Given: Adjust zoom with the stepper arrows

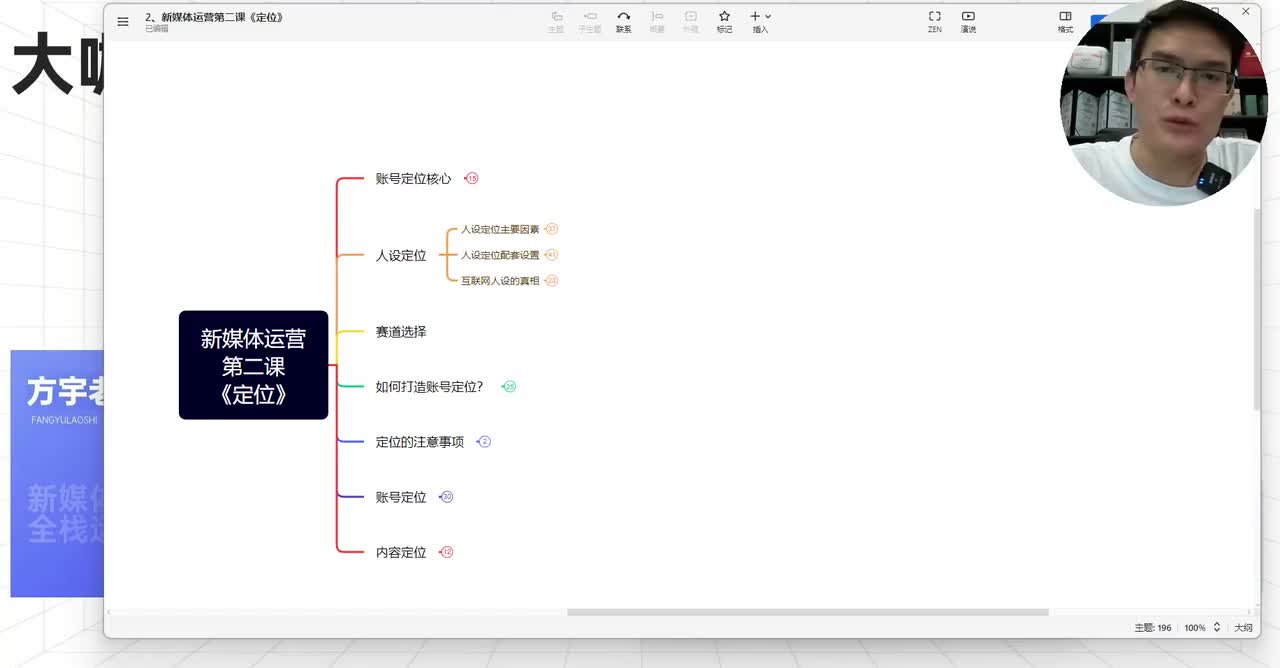Looking at the screenshot, I should pyautogui.click(x=1217, y=628).
